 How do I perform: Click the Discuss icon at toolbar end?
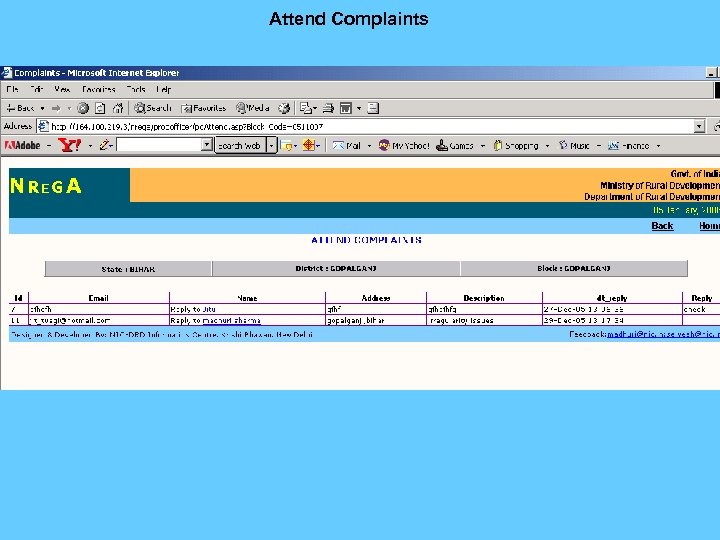(x=373, y=108)
